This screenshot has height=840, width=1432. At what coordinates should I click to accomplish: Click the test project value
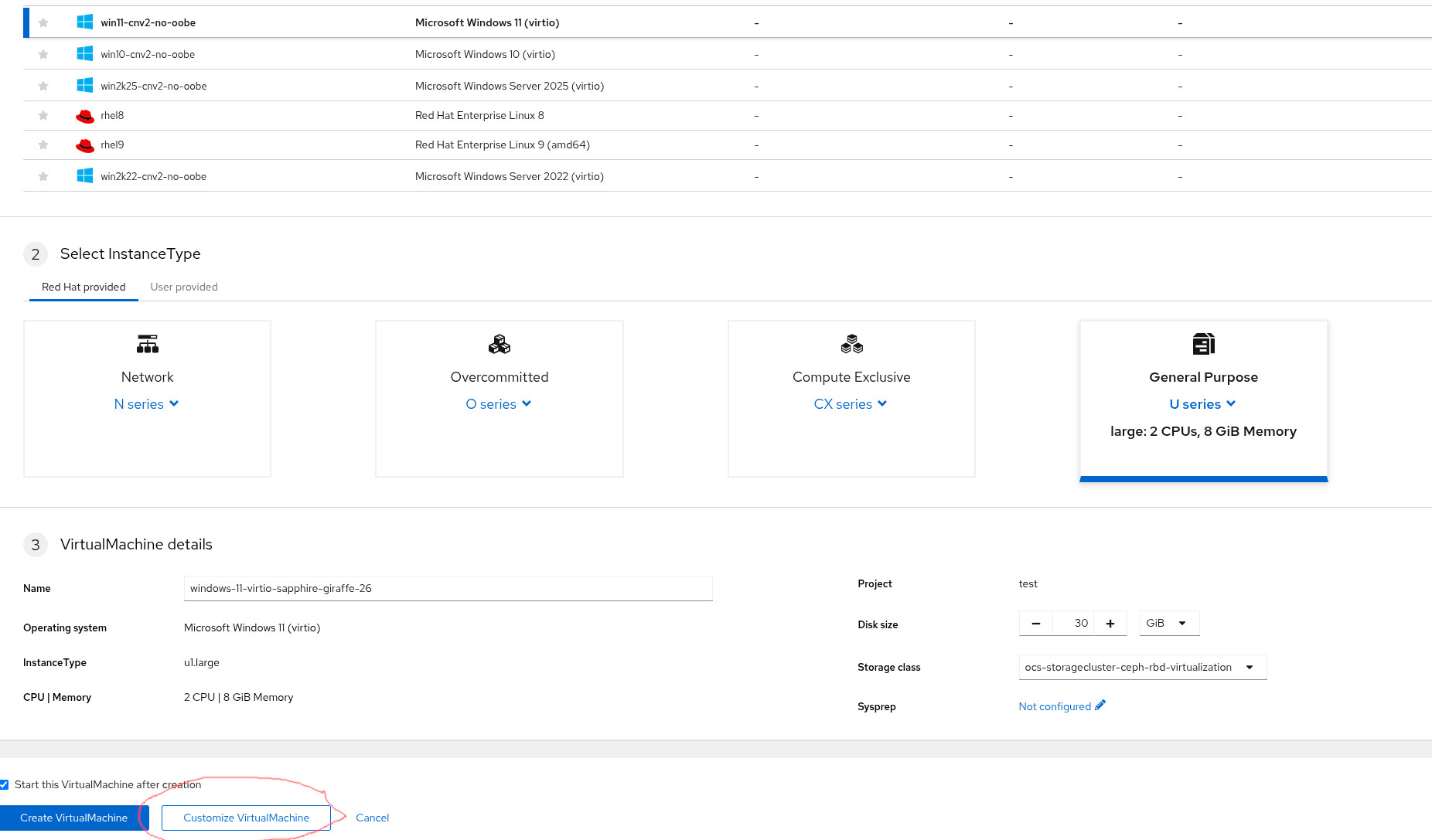tap(1028, 583)
